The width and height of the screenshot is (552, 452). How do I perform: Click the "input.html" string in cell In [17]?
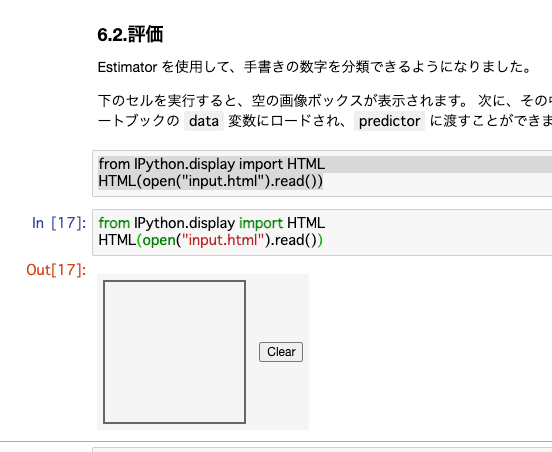tap(222, 240)
